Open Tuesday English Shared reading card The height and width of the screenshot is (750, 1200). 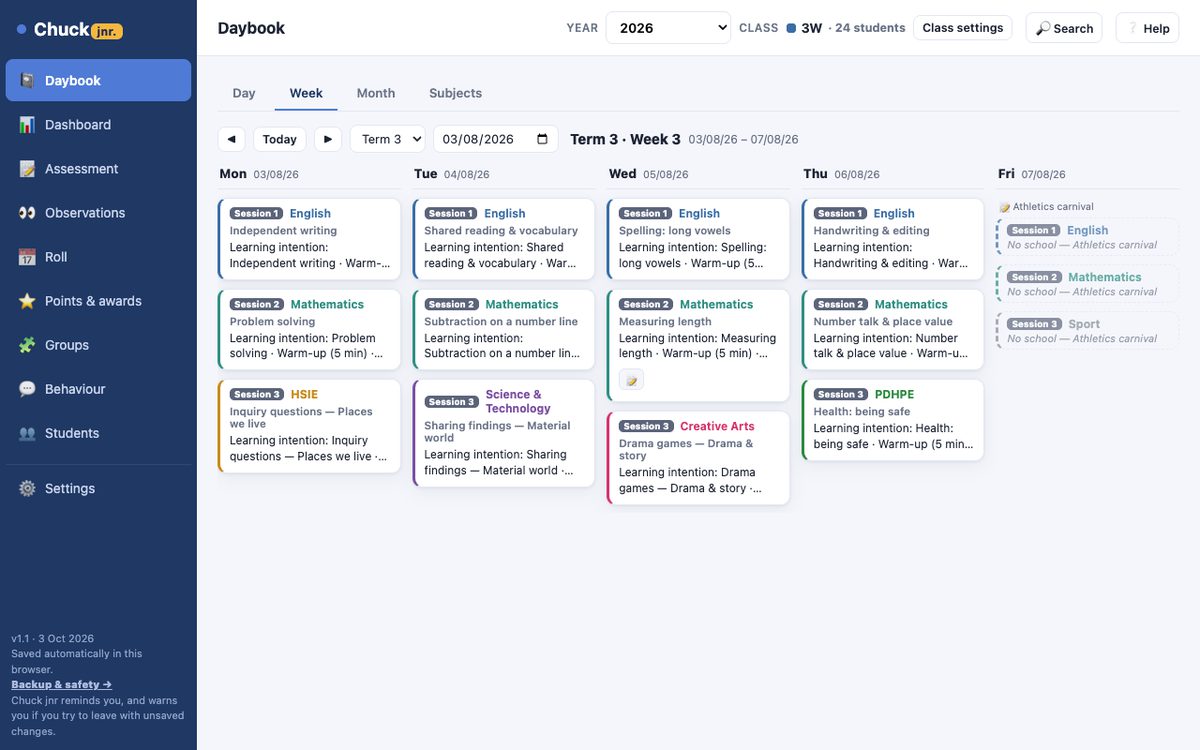(504, 239)
